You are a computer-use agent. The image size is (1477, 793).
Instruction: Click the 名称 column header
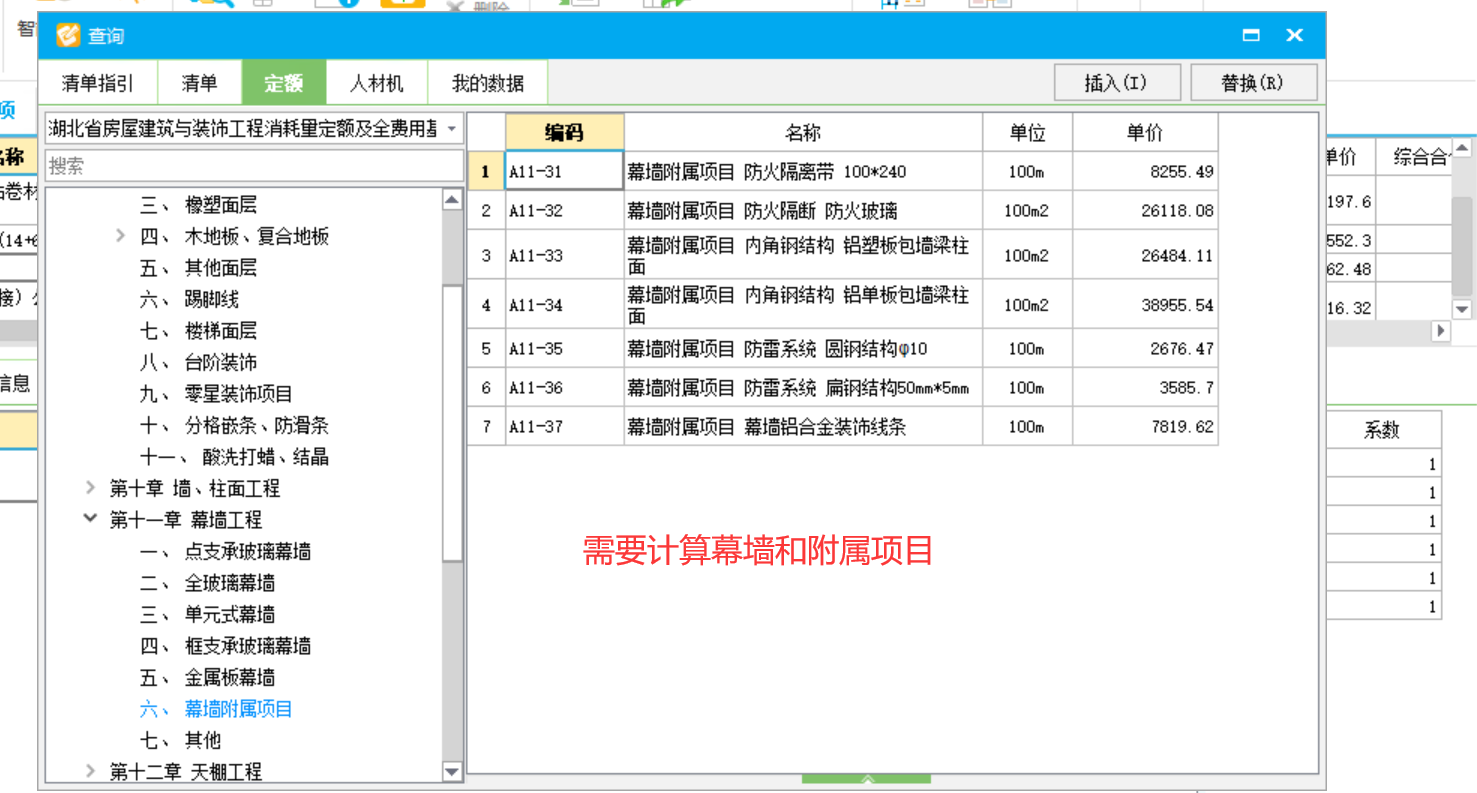(x=803, y=132)
